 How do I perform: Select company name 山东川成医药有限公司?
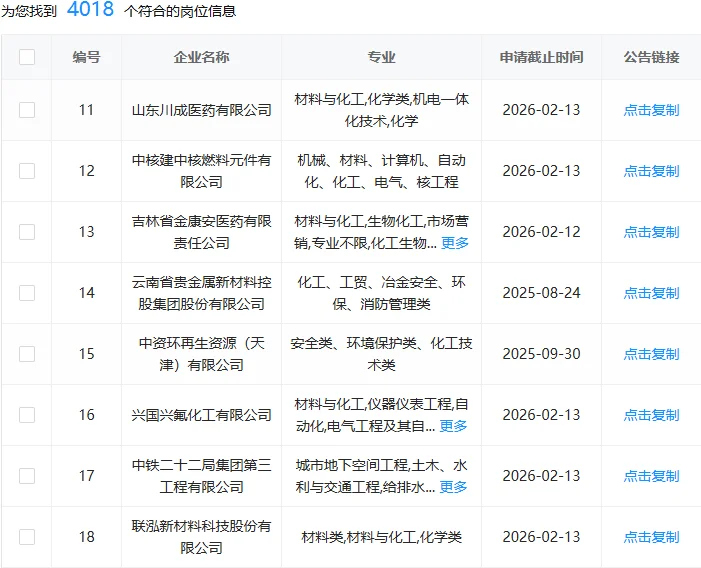tap(201, 110)
